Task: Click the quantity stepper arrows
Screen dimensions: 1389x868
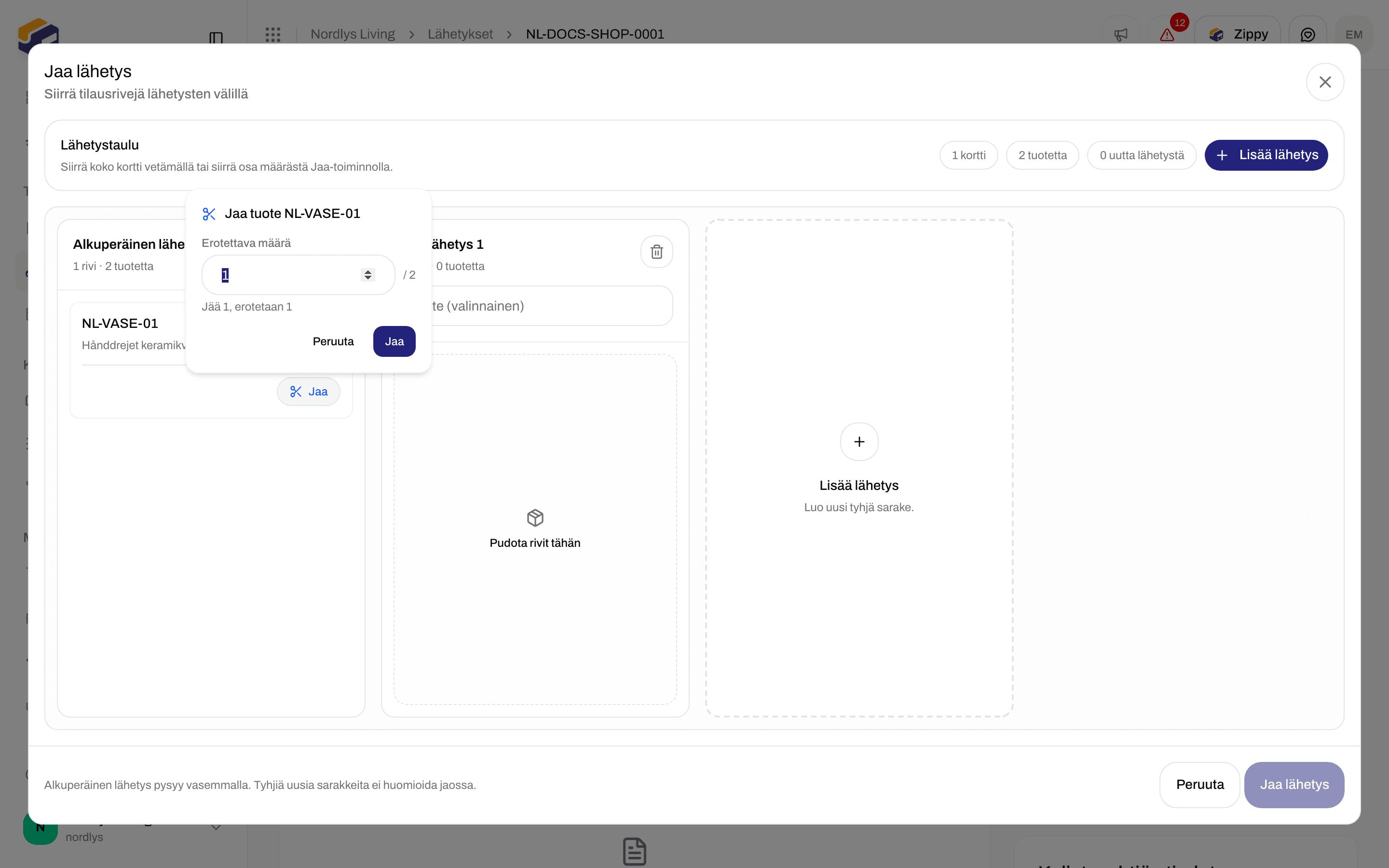Action: tap(368, 275)
